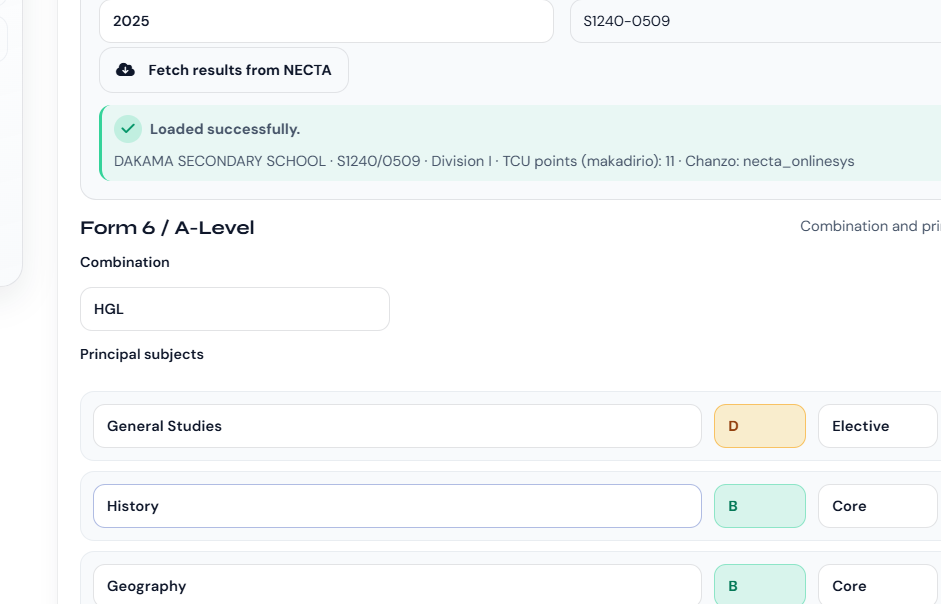
Task: Click the 'Principal subjects' label
Action: [x=142, y=354]
